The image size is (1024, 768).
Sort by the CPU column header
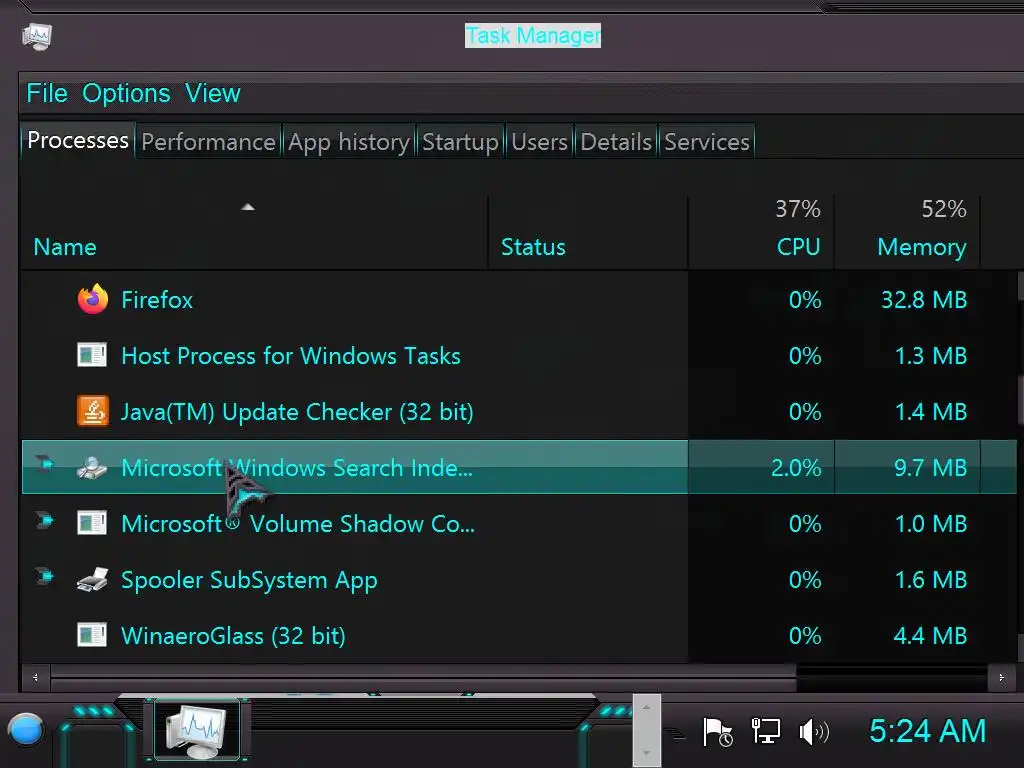click(761, 232)
